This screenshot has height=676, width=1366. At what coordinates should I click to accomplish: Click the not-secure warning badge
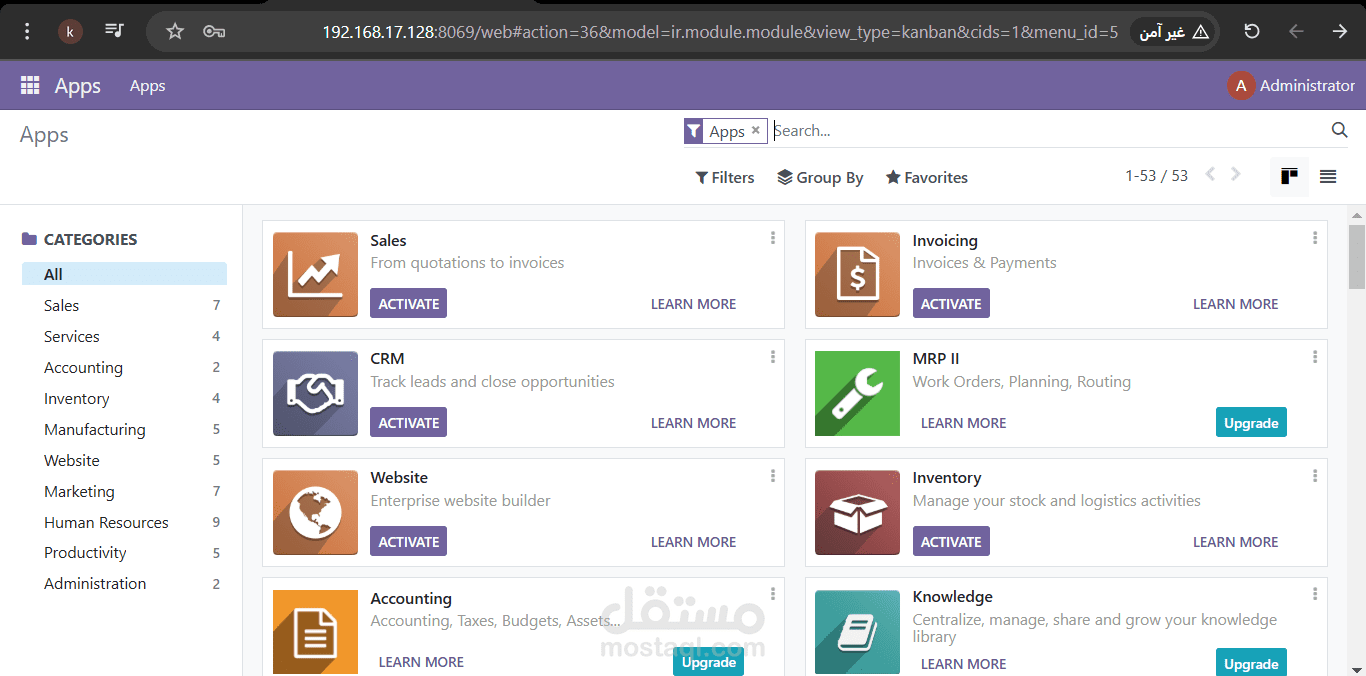pos(1174,32)
